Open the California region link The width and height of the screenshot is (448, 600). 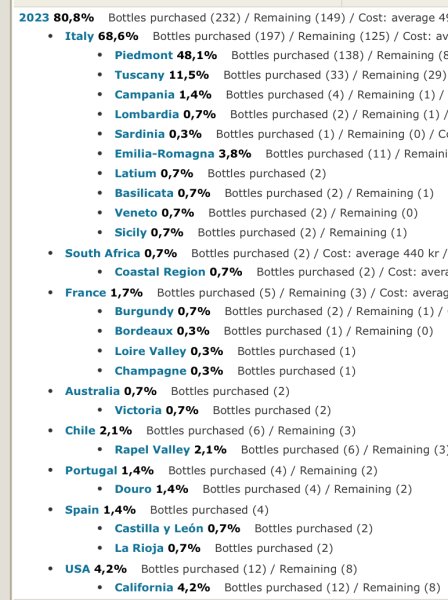144,587
